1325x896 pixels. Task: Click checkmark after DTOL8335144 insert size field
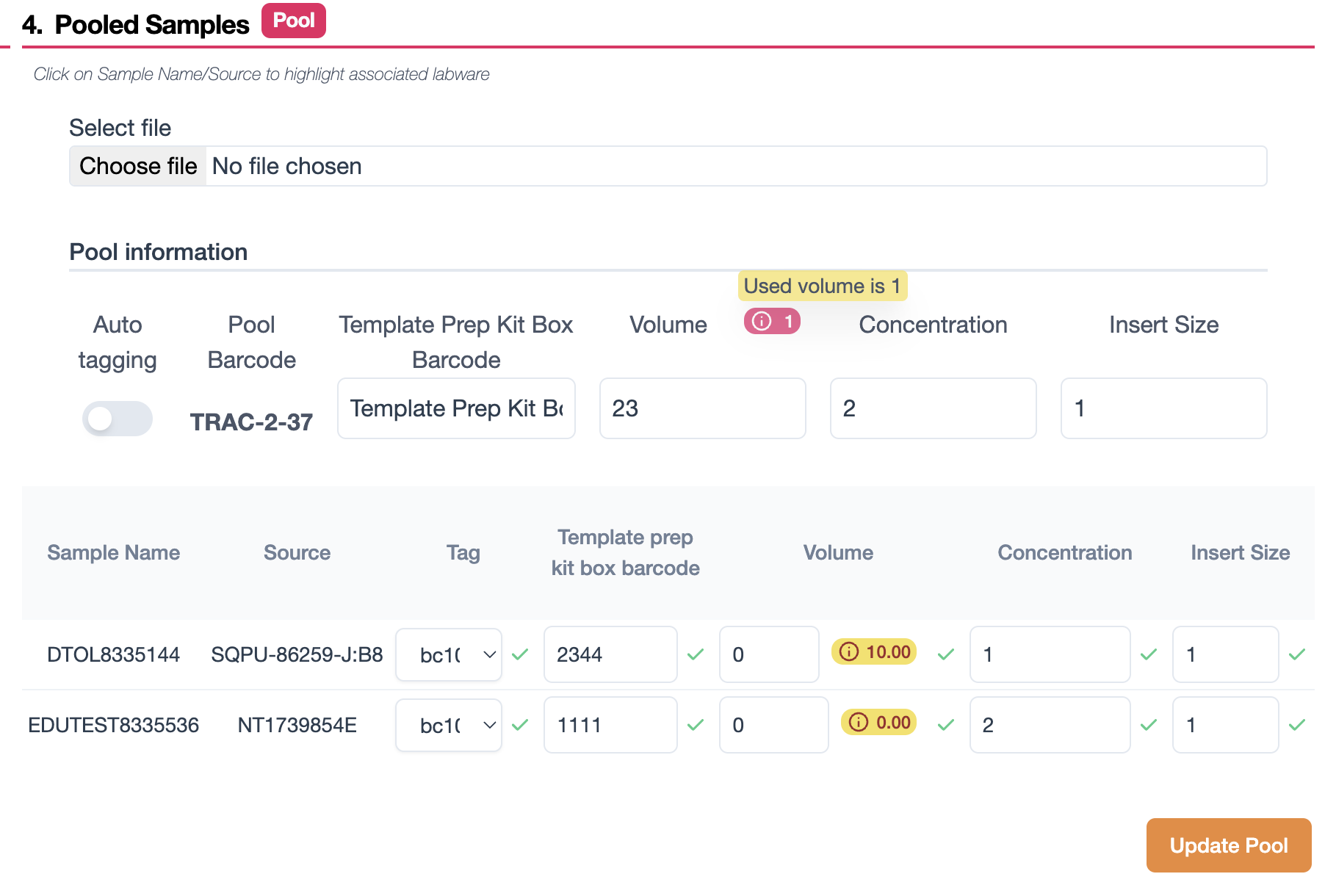click(x=1297, y=654)
